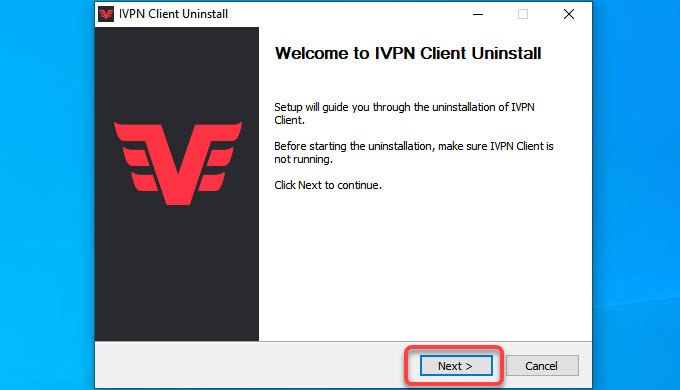This screenshot has width=680, height=390.
Task: Click the large red IVPN logo
Action: pos(178,163)
